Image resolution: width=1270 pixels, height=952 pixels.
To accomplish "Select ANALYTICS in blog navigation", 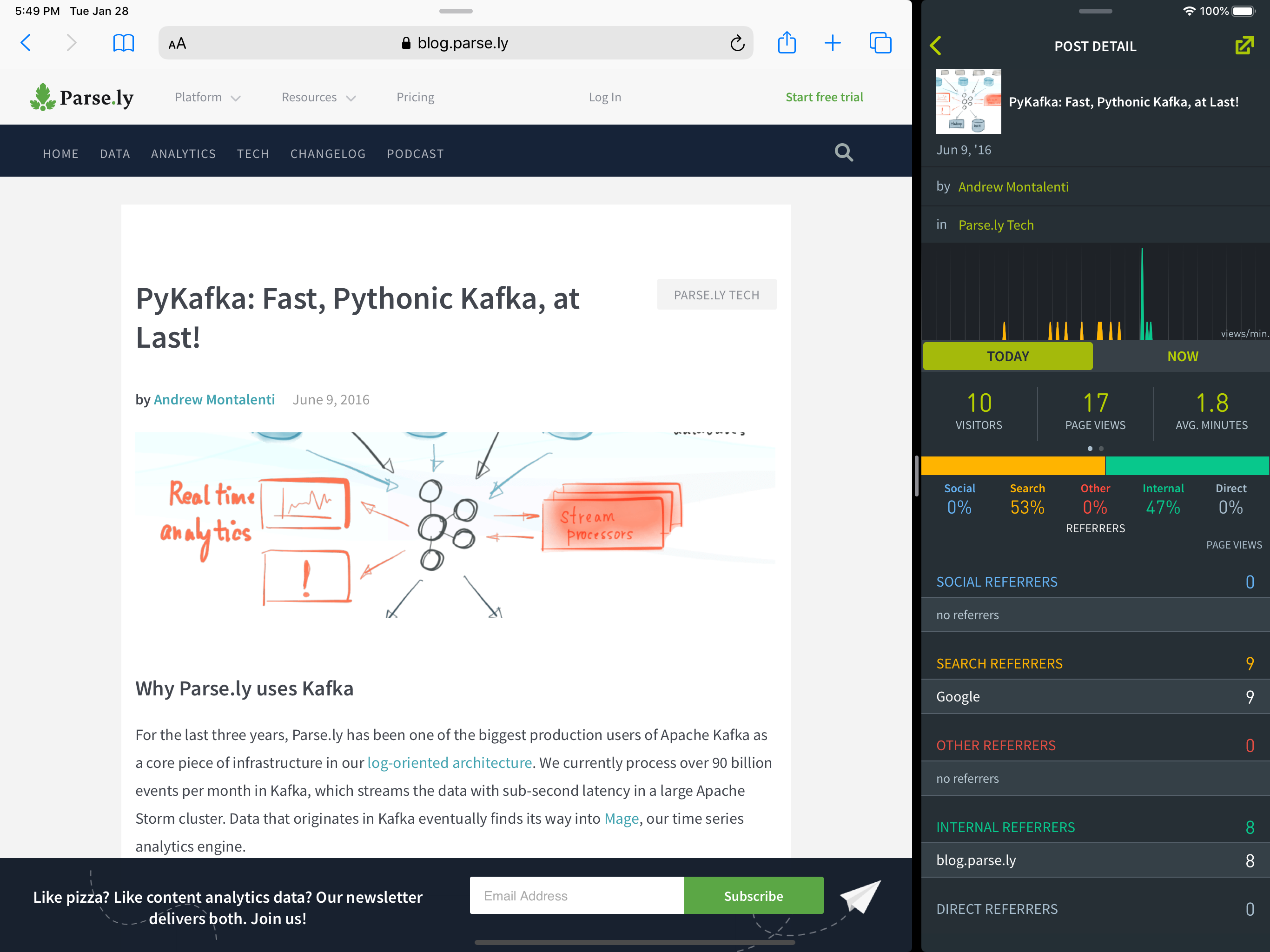I will click(x=183, y=154).
